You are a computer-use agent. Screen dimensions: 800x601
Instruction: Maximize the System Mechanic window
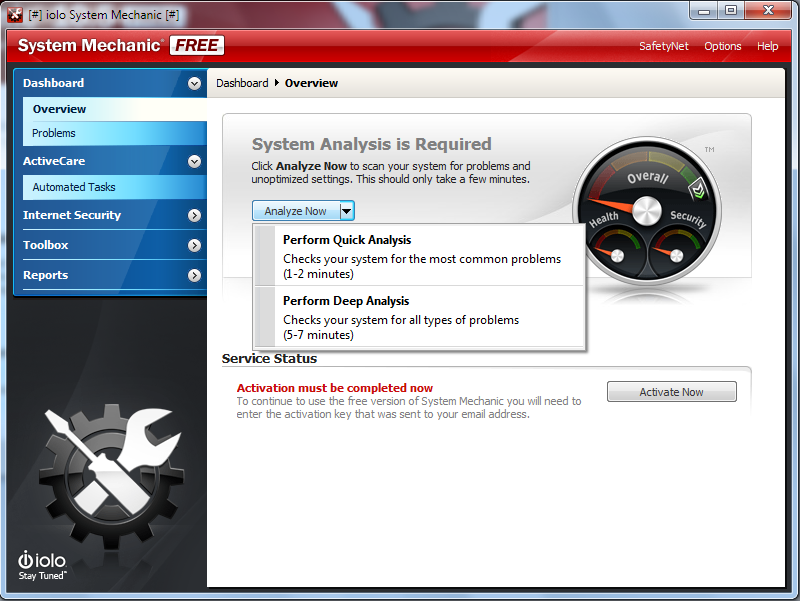point(731,11)
